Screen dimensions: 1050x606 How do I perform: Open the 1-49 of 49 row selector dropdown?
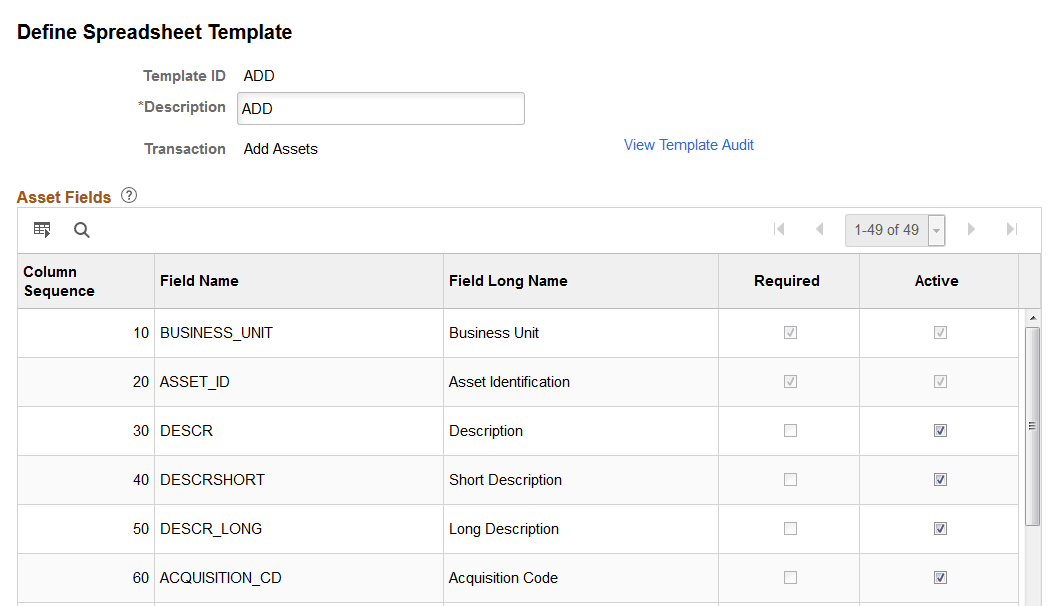tap(936, 230)
